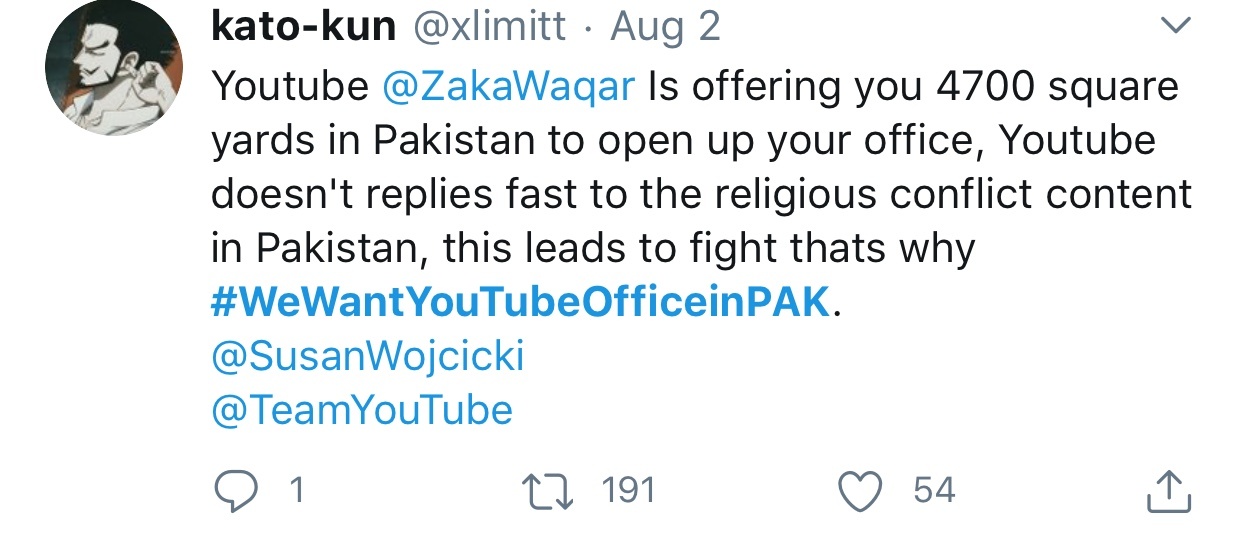Visit the @SusanWojcicki mention

pos(368,357)
